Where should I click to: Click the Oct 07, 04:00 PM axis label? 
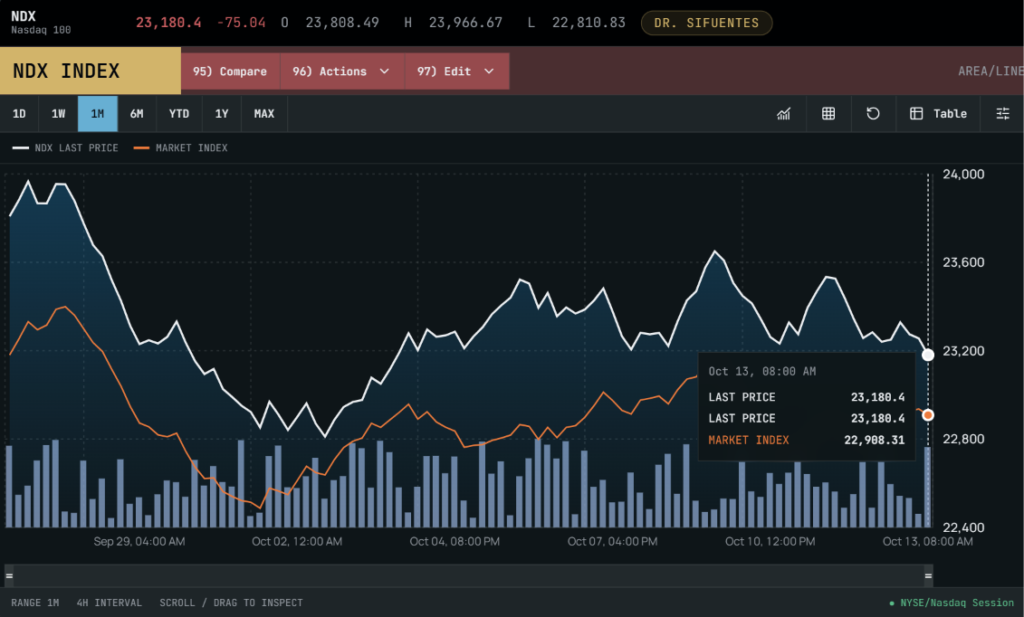click(613, 541)
